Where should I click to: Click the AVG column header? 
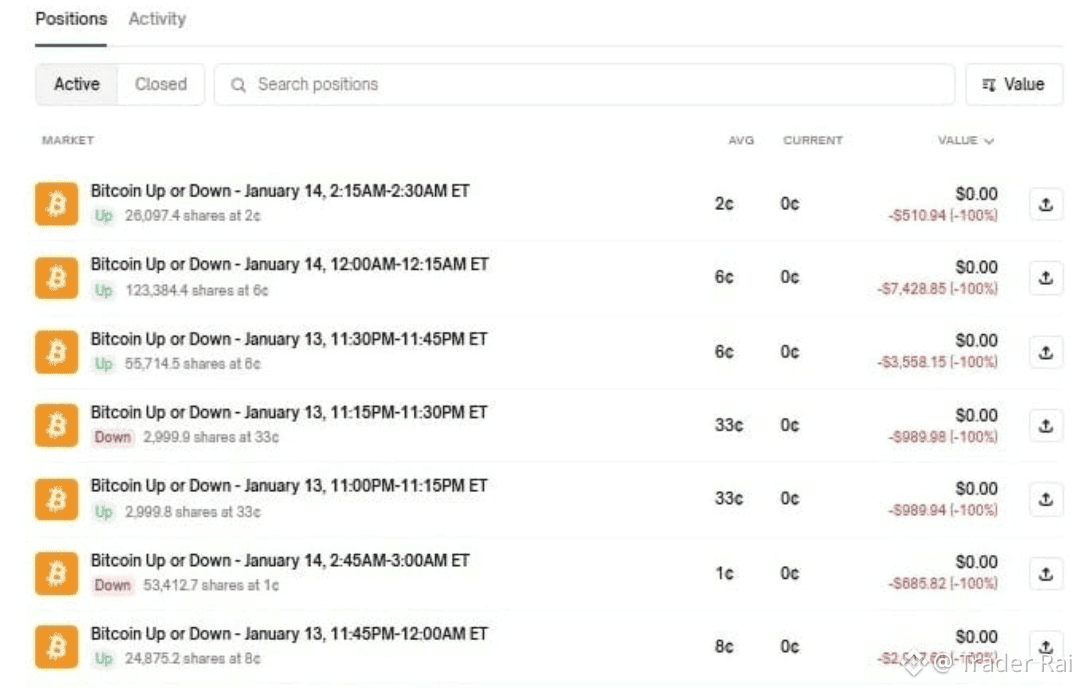click(740, 141)
